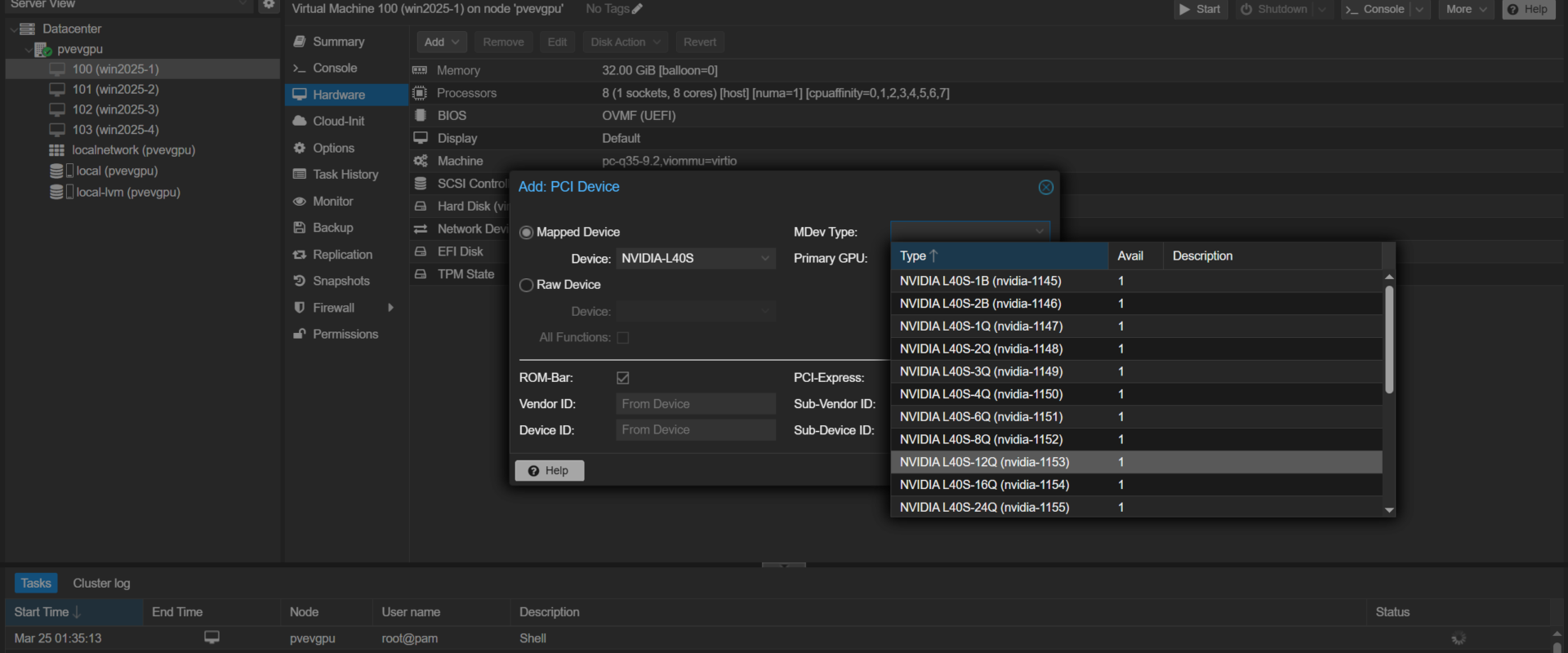1568x653 pixels.
Task: Click the Processors row CPU icon
Action: pyautogui.click(x=420, y=93)
